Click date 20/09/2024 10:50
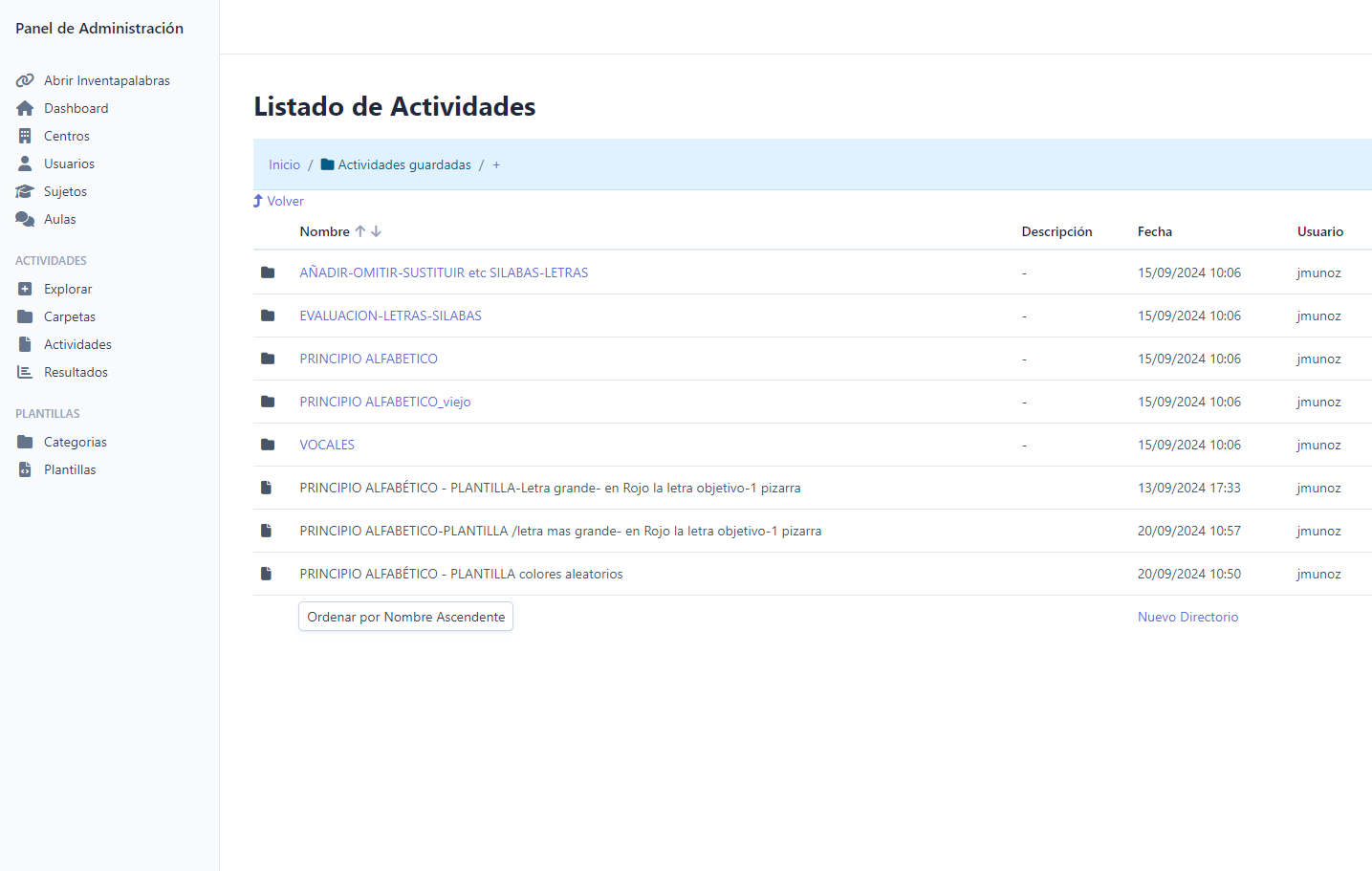Screen dimensions: 1372x871 1188,574
